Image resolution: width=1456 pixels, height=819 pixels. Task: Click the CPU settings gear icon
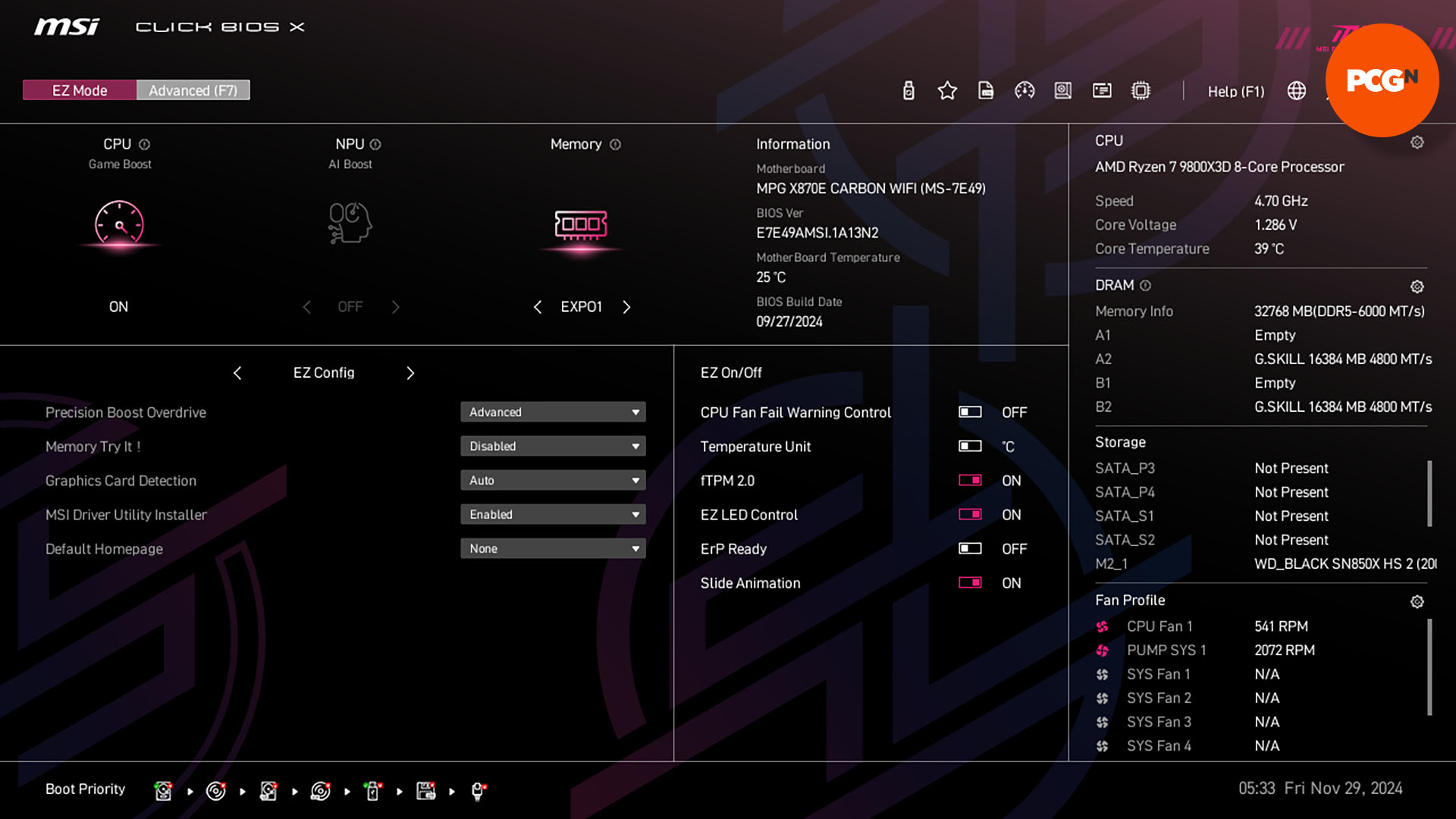coord(1418,141)
